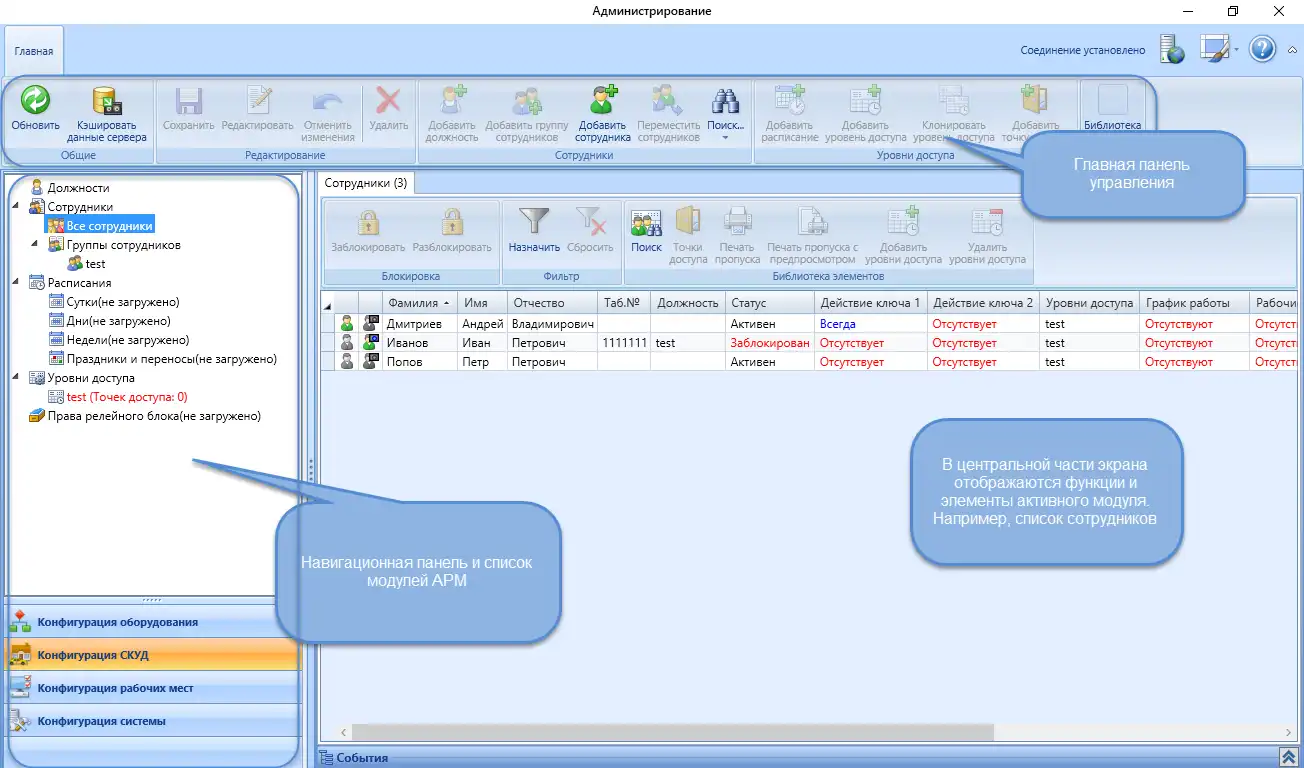Click the horizontal scrollbar under the table
Screen dimensions: 1304x768
(x=673, y=733)
